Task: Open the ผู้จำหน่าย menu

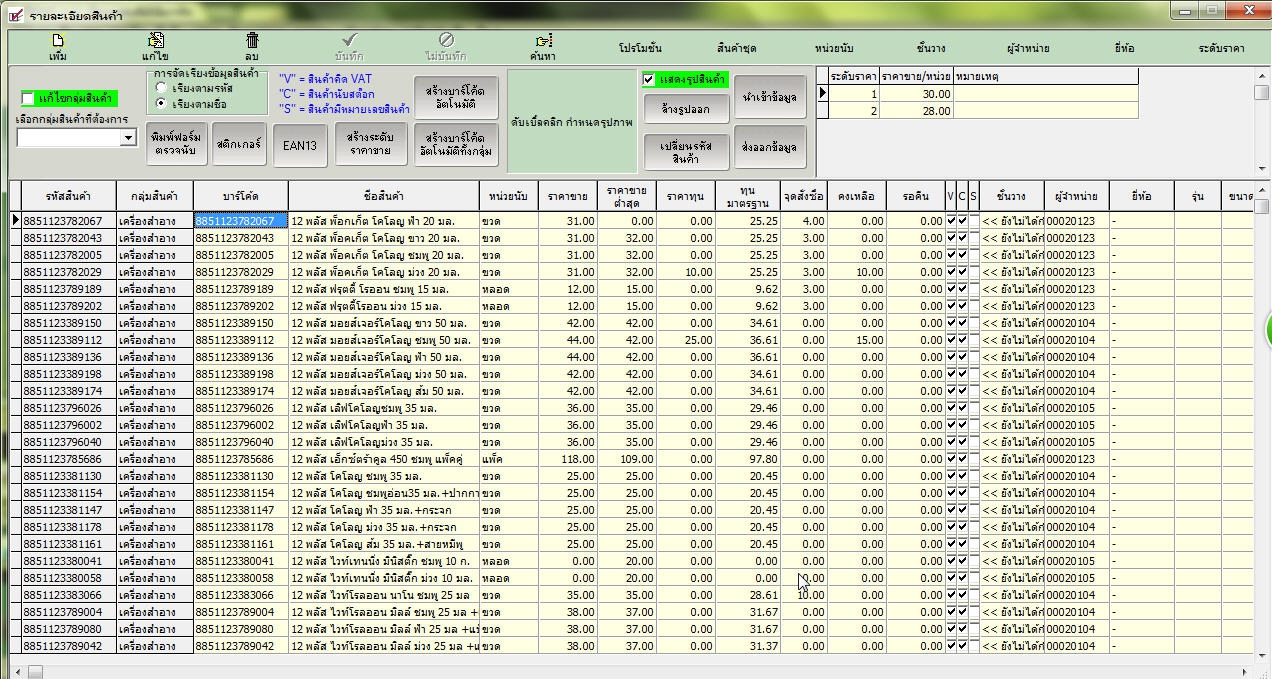Action: [x=1028, y=48]
